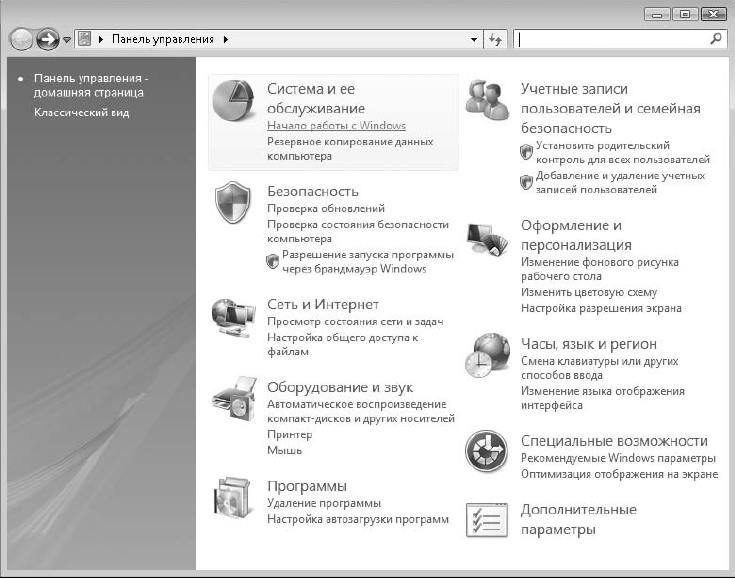Open 'Дополнительные параметры' heading

coord(578,519)
